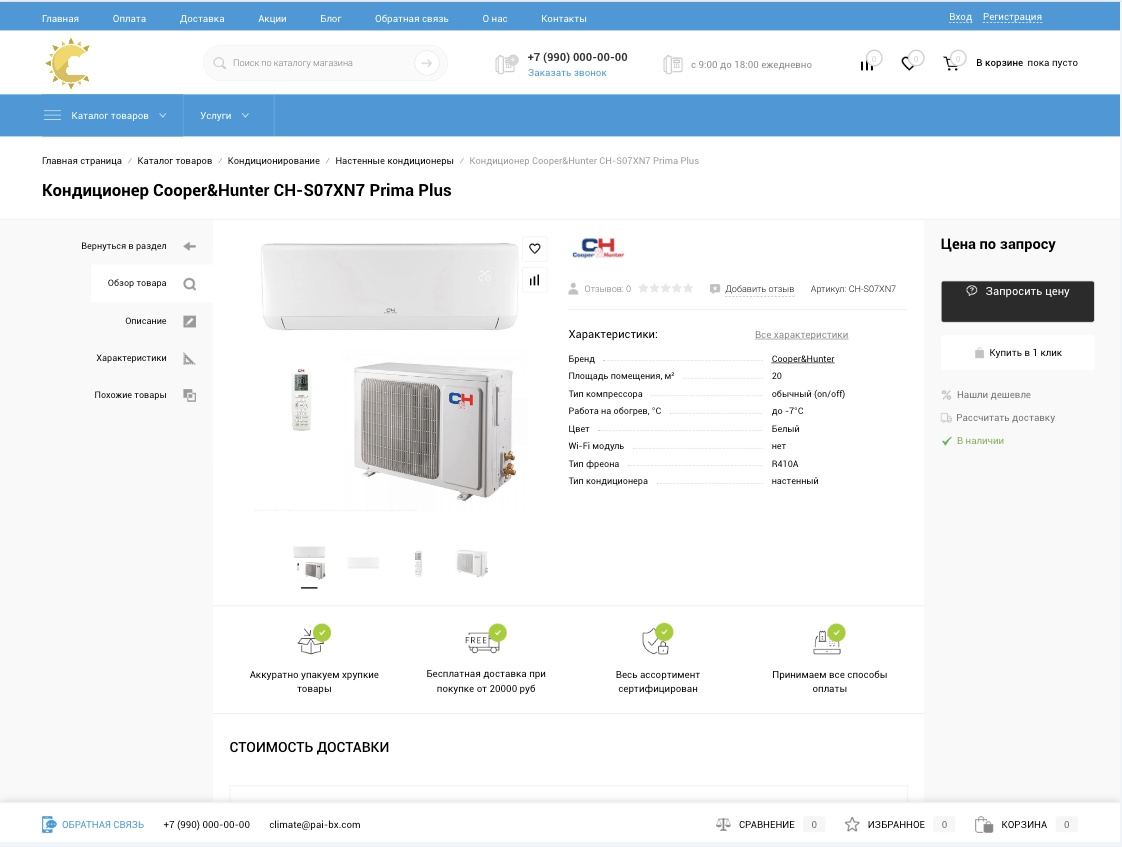Click Настенные кондиционеры breadcrumb
Image resolution: width=1122 pixels, height=847 pixels.
point(394,161)
